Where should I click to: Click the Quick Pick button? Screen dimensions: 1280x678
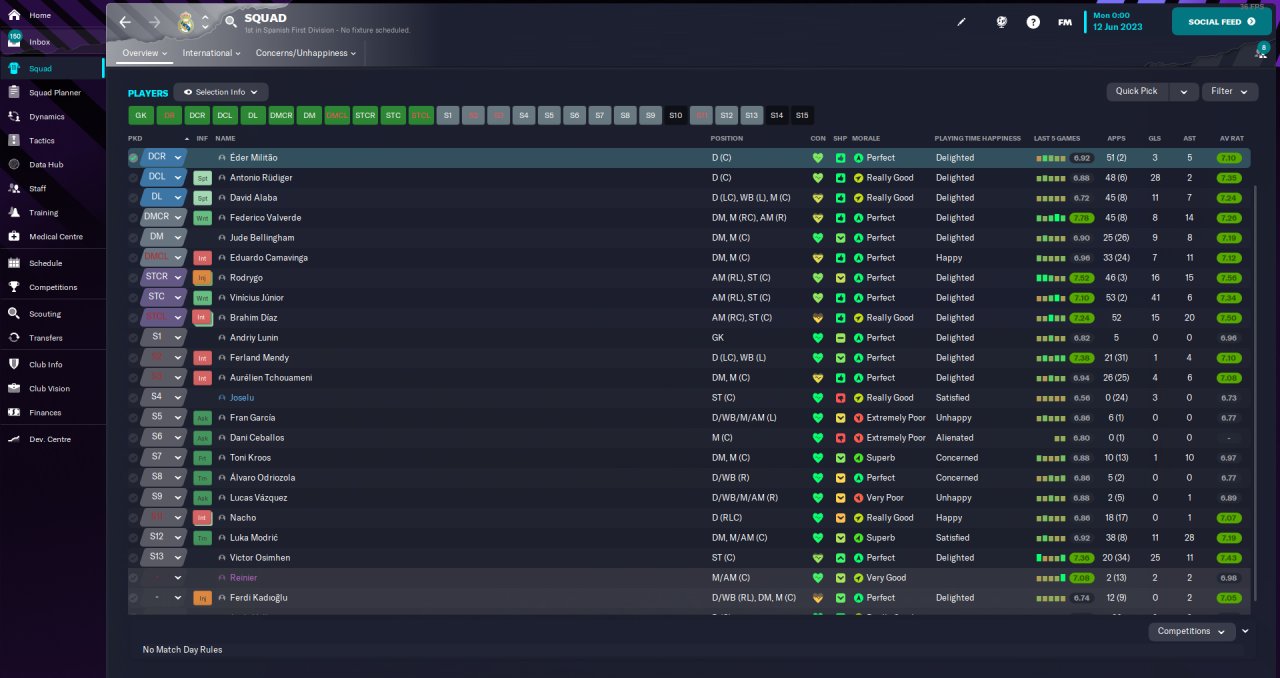tap(1137, 91)
